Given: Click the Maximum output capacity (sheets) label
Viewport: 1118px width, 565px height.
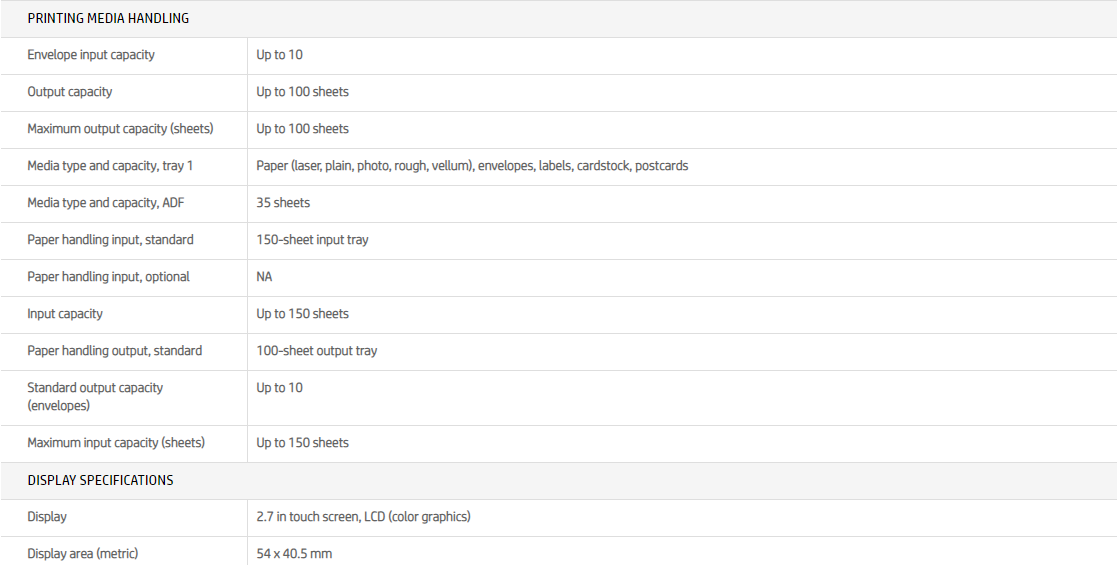Looking at the screenshot, I should [120, 129].
